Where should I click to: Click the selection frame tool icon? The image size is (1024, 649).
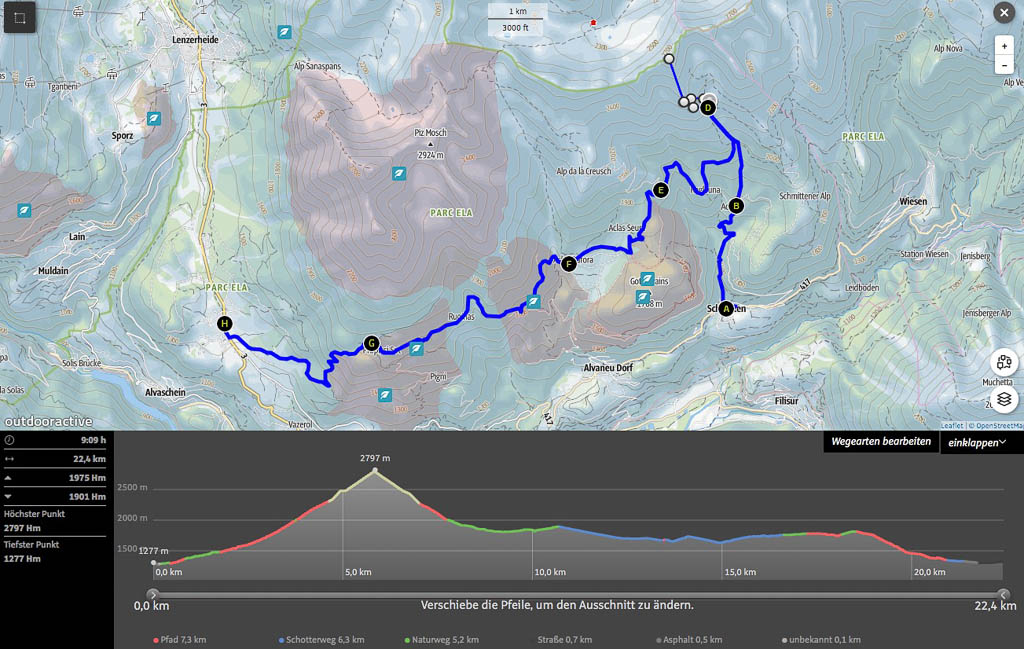[21, 17]
